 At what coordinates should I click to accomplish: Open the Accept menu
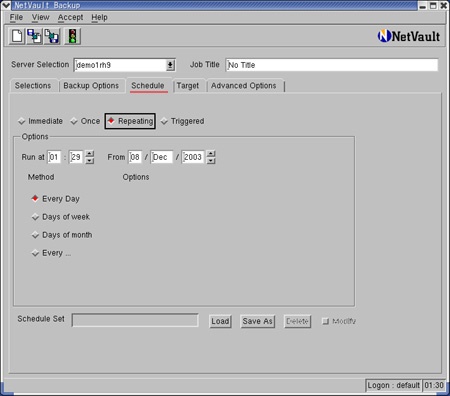coord(70,17)
